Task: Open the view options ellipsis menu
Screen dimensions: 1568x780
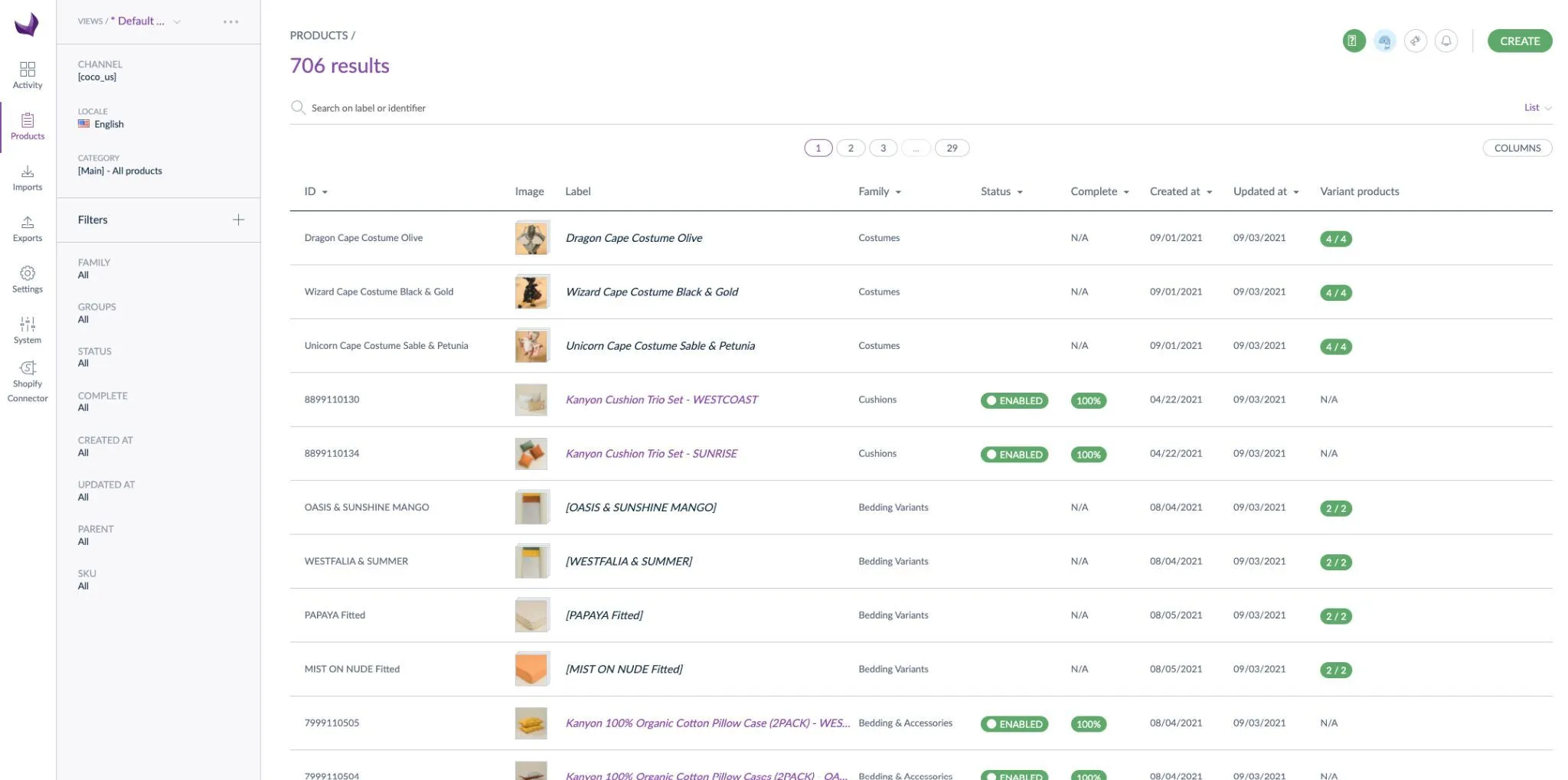Action: 231,21
